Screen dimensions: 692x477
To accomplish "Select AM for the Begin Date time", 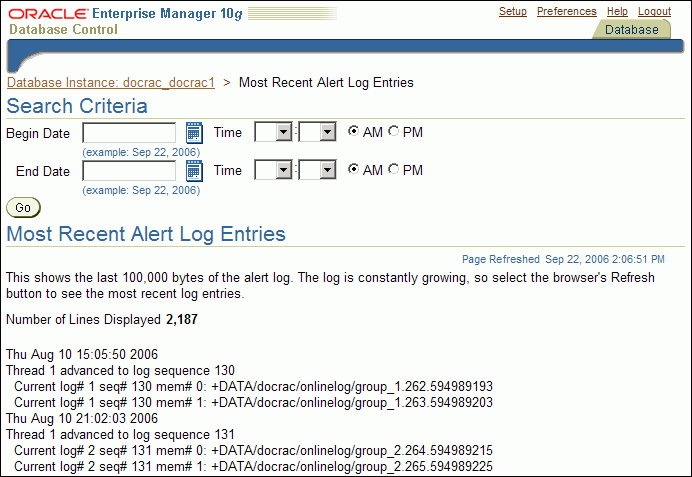I will [x=354, y=132].
